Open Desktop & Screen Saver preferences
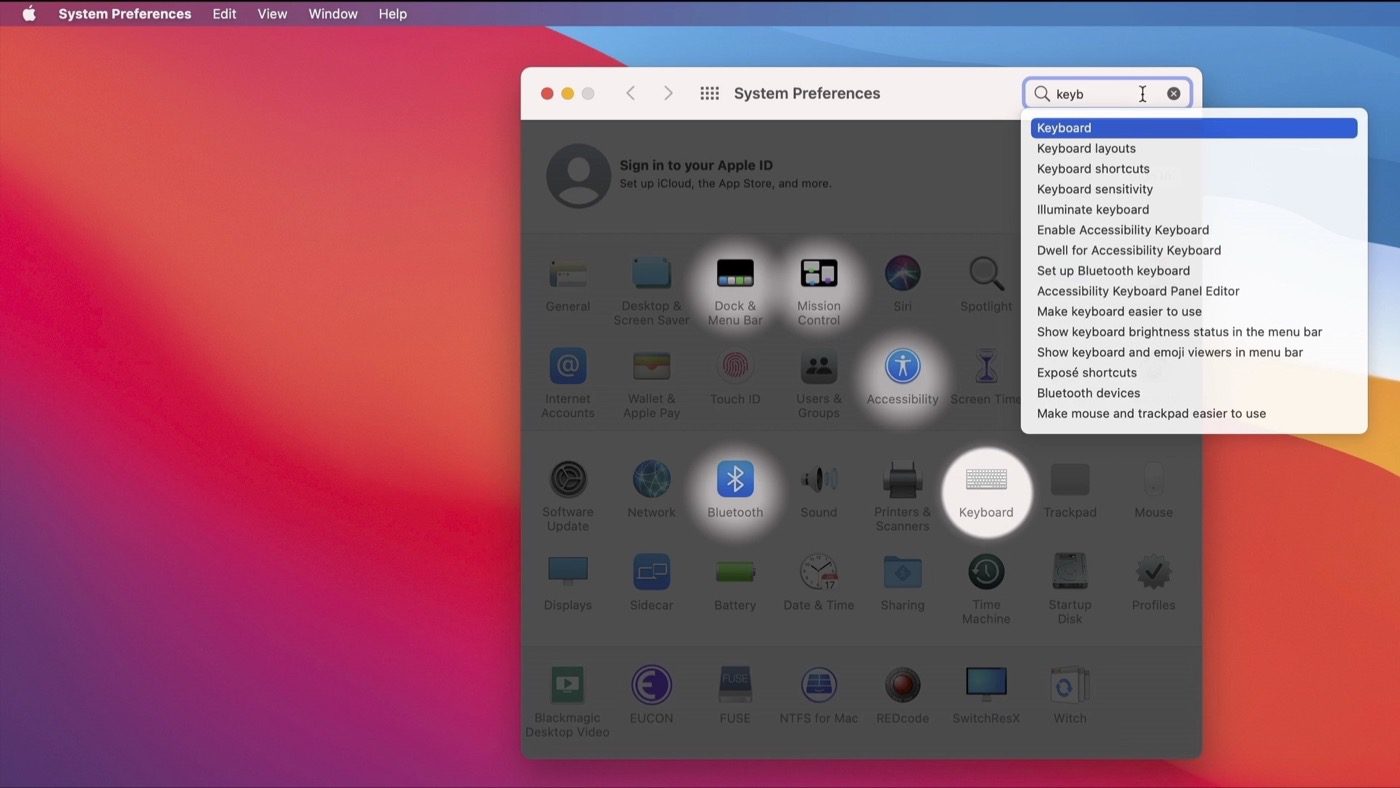The image size is (1400, 788). (x=651, y=273)
